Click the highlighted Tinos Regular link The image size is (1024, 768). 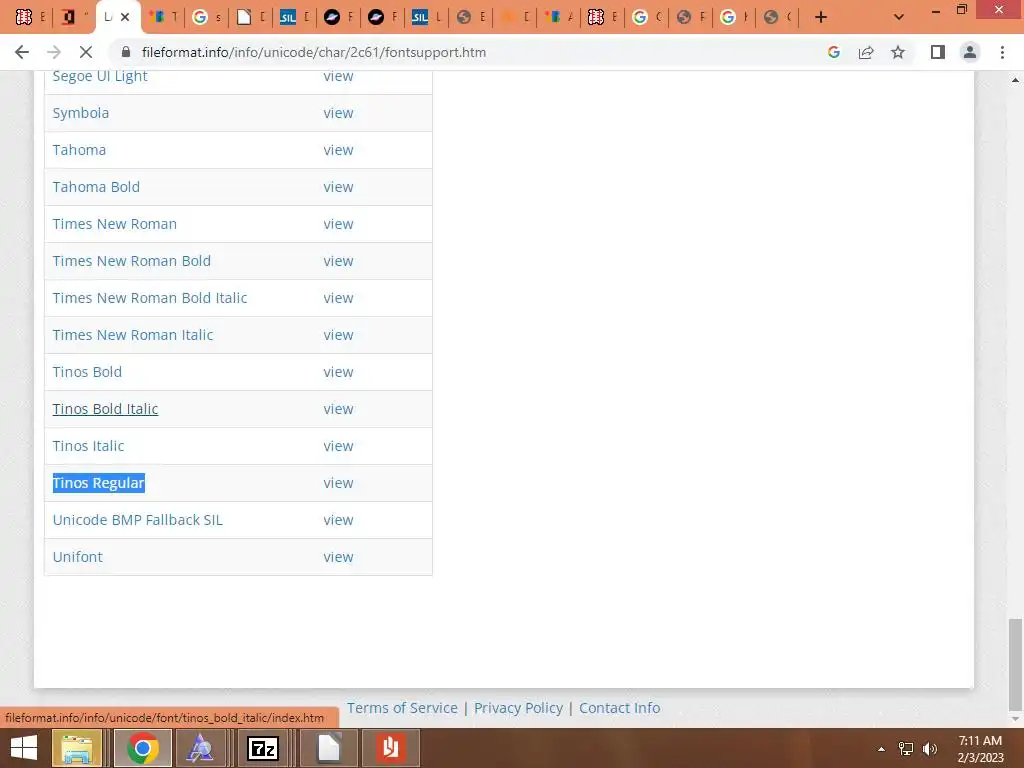tap(99, 483)
